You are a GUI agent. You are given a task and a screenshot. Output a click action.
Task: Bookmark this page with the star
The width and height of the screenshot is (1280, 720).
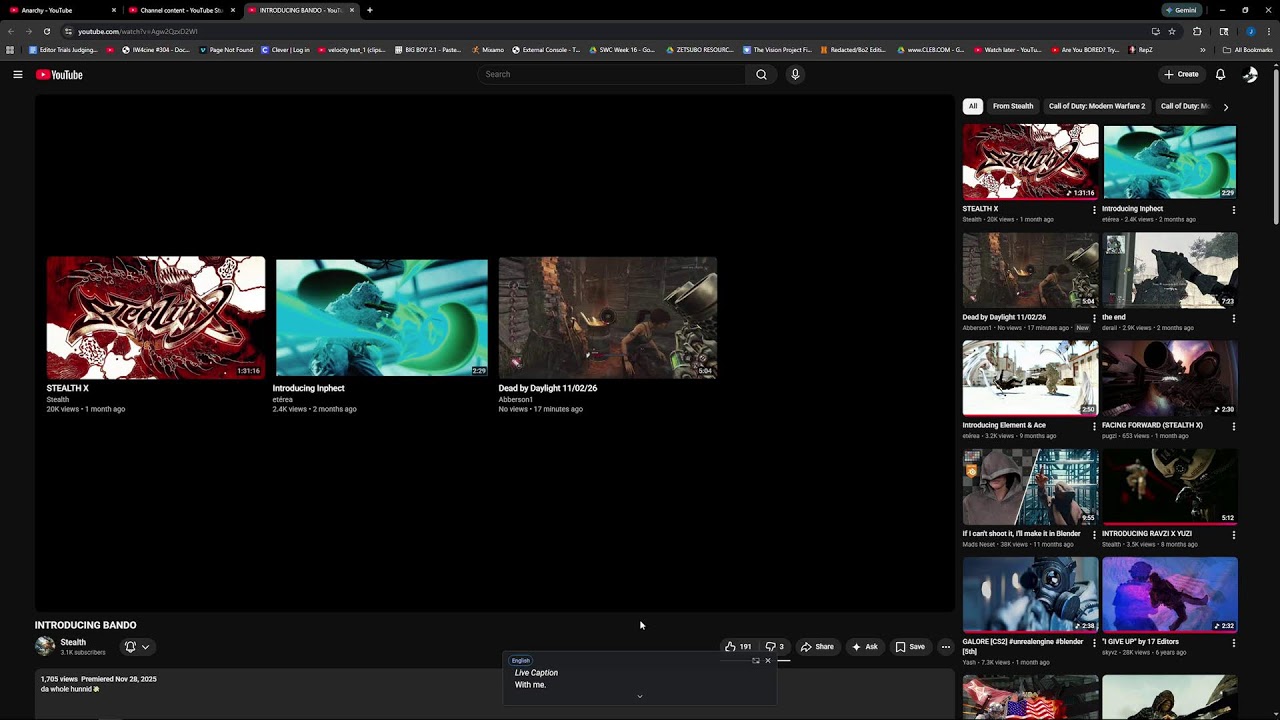point(1172,31)
